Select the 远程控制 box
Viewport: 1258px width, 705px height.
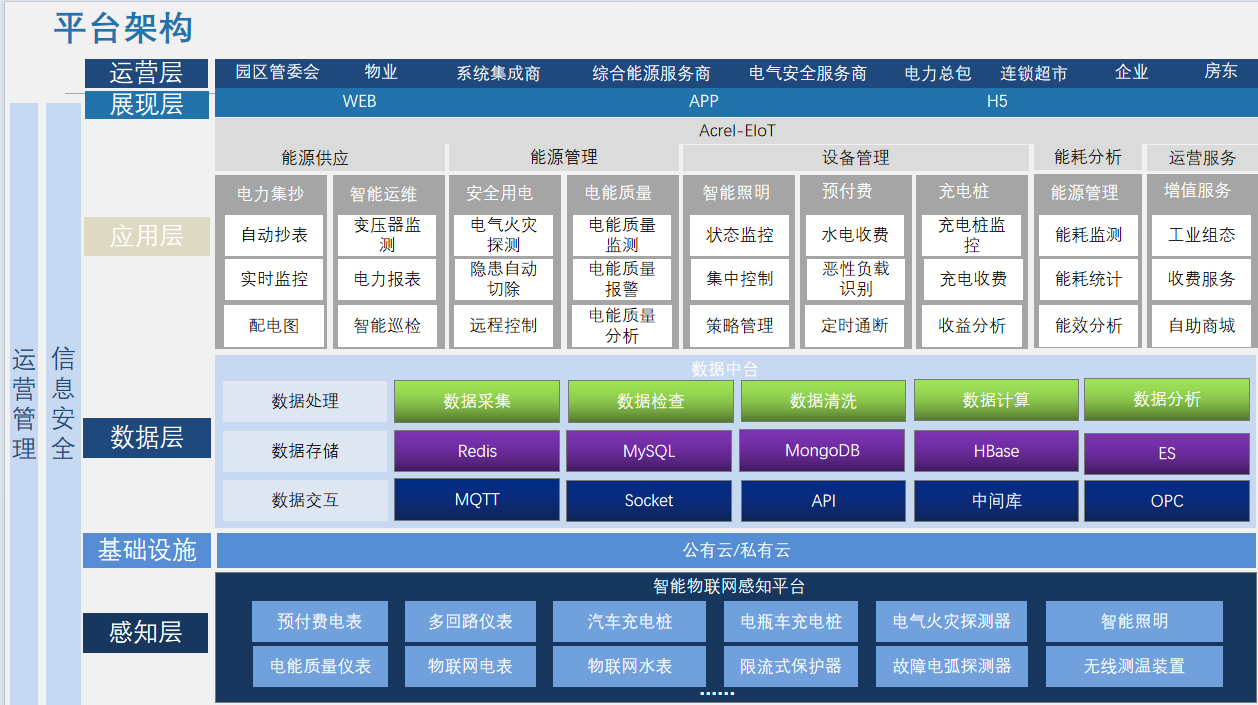coord(504,326)
